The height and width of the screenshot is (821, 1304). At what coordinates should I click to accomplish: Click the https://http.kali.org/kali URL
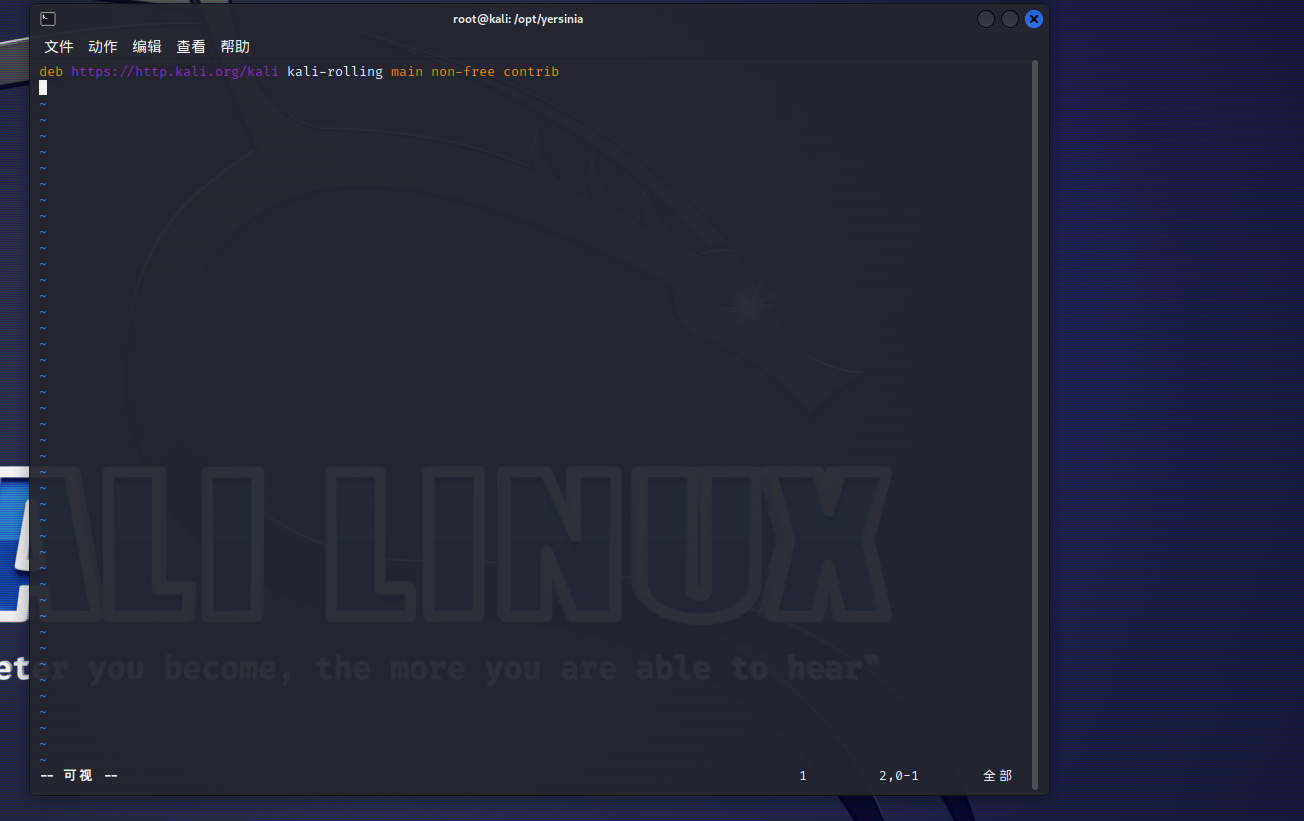pos(175,72)
